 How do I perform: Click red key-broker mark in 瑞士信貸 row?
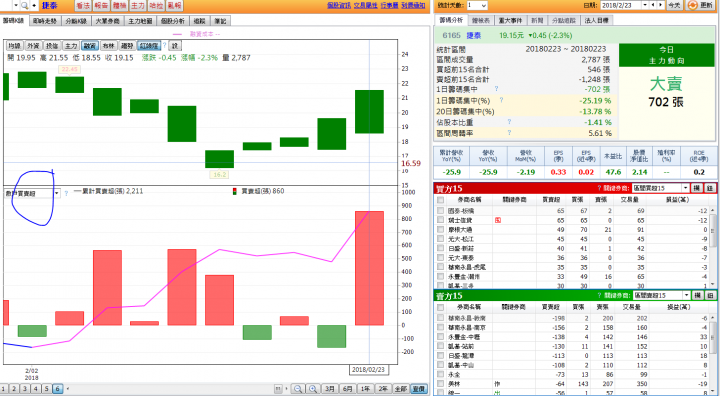point(498,221)
